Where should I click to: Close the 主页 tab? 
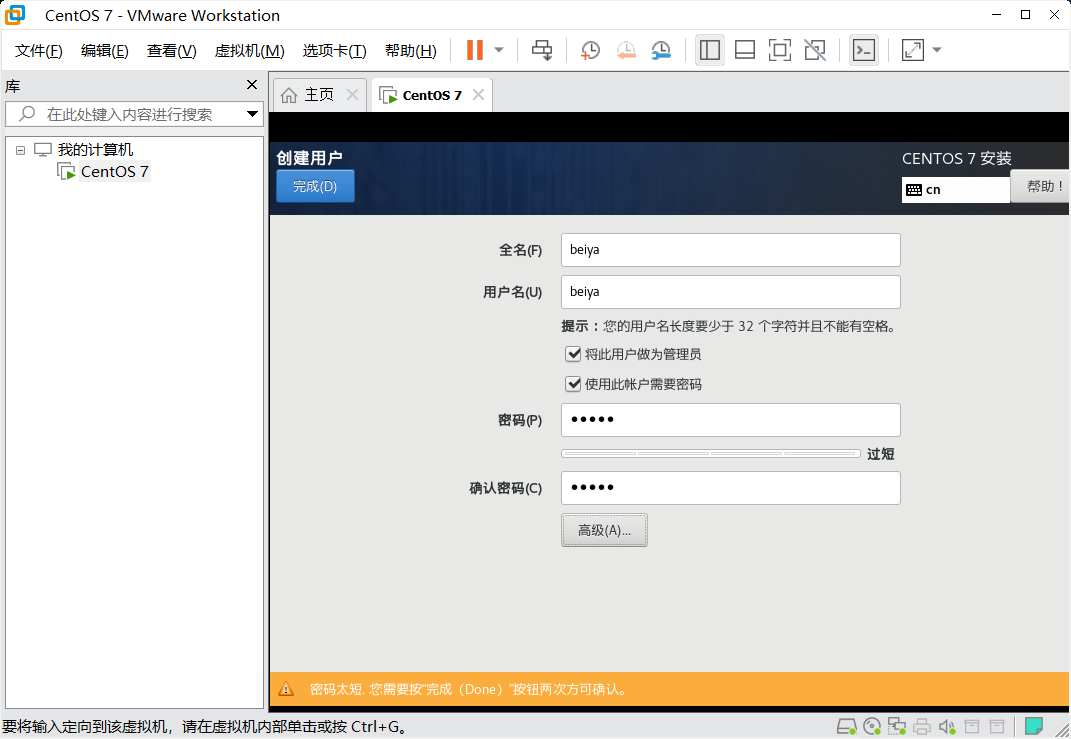tap(352, 95)
